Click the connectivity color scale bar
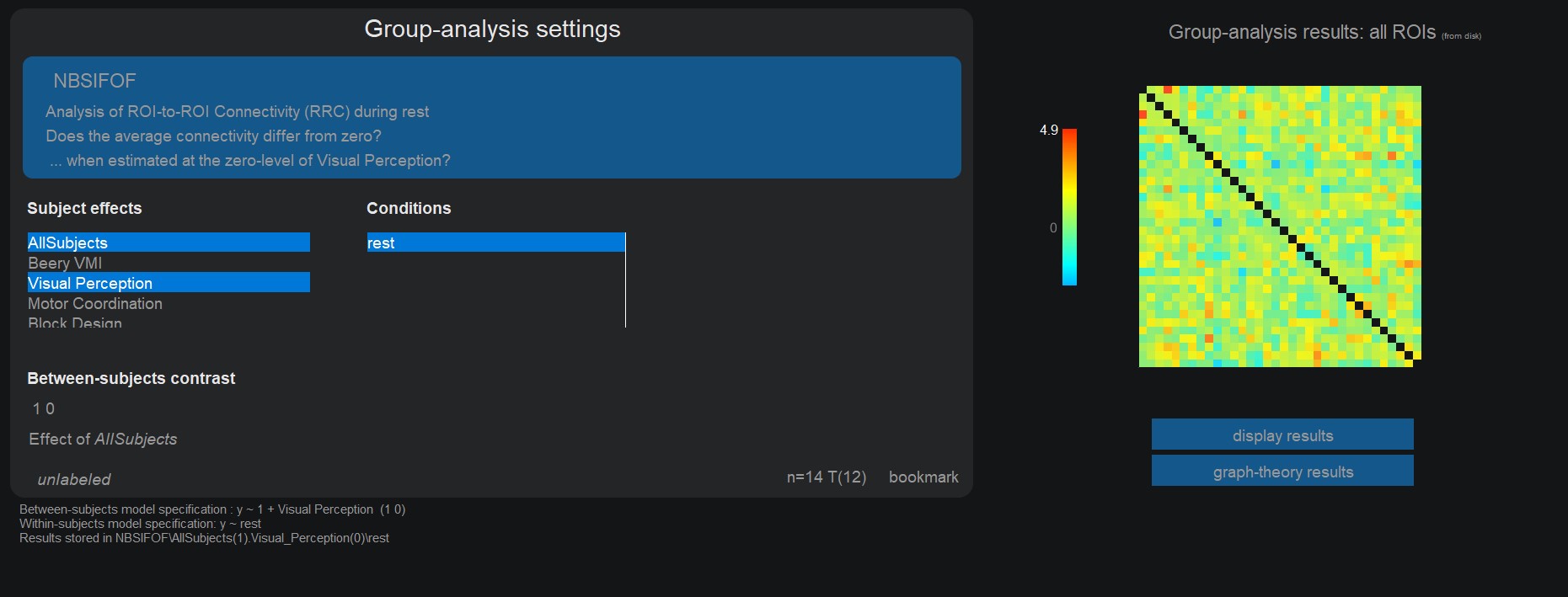 click(x=1069, y=207)
